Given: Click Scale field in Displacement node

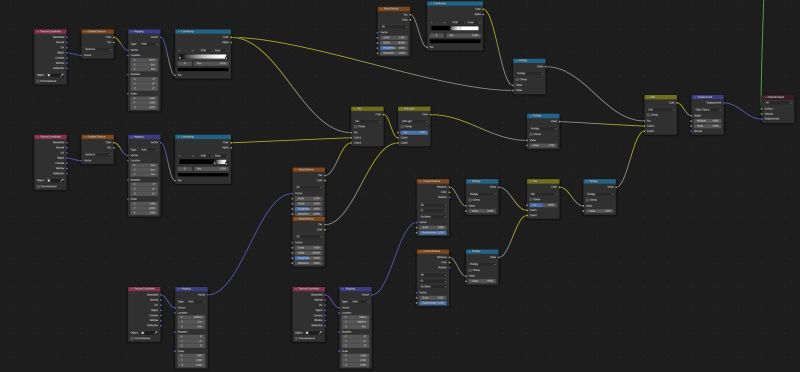Looking at the screenshot, I should [708, 126].
